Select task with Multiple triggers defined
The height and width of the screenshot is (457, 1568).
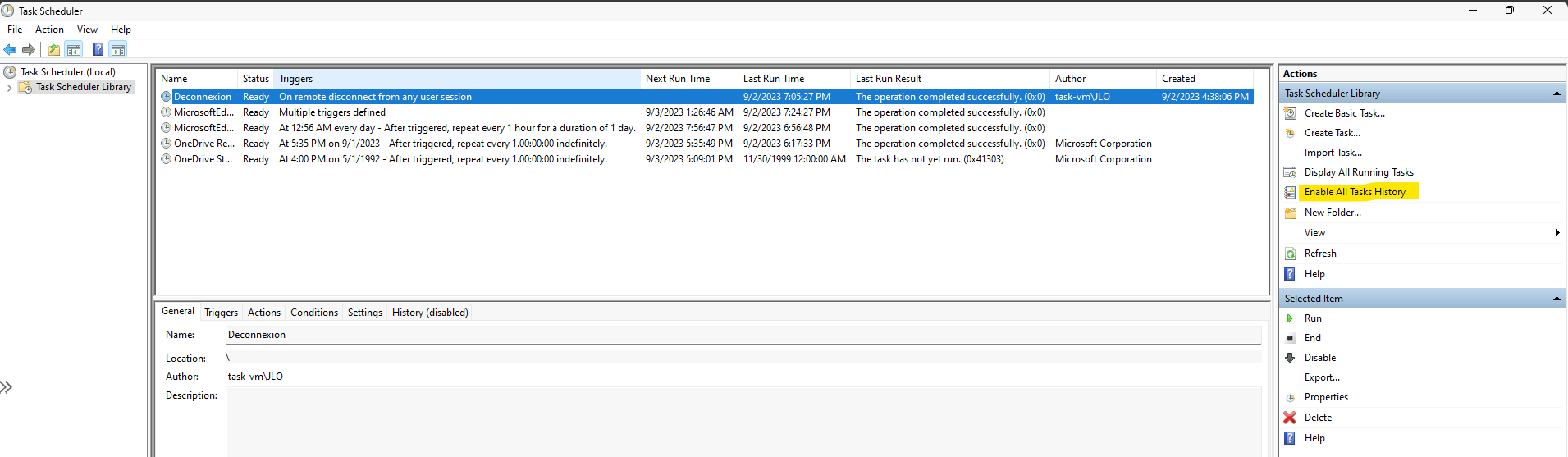click(705, 112)
